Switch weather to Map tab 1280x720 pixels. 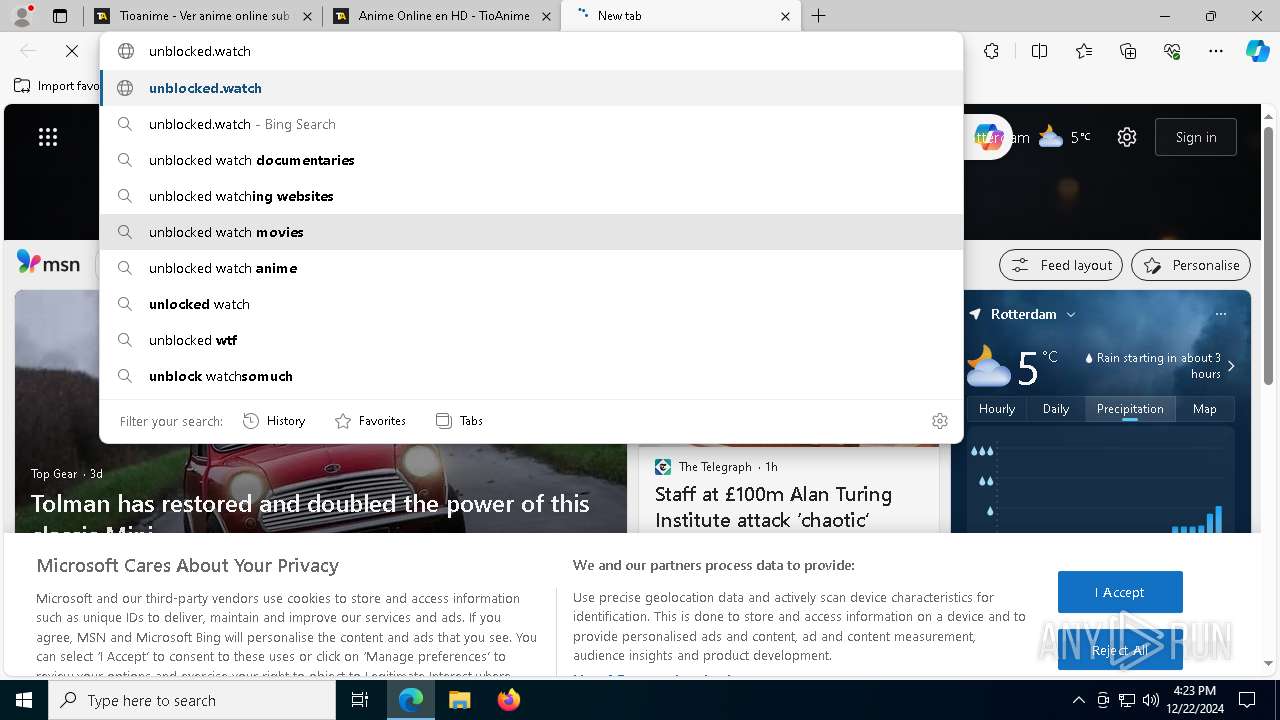coord(1205,408)
